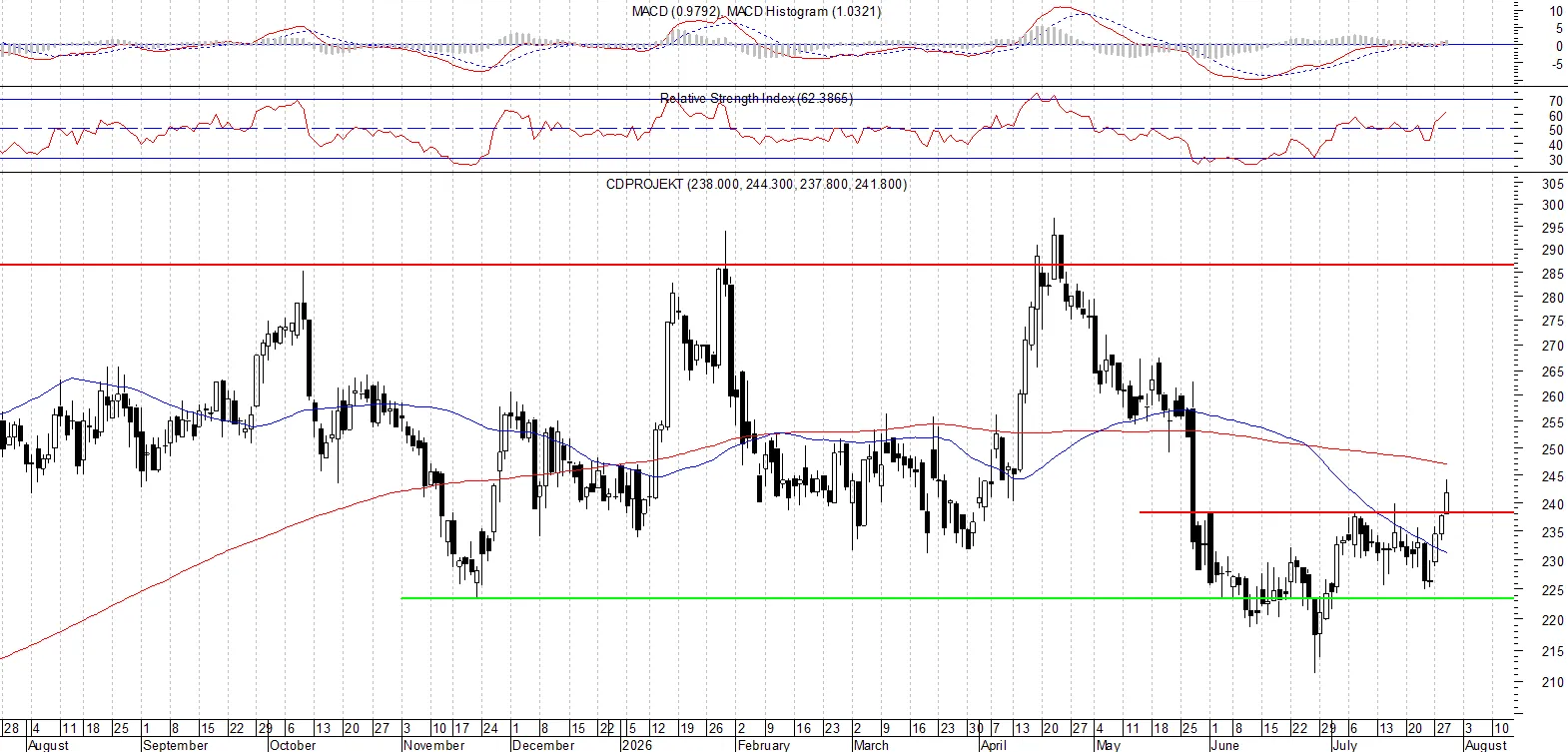Image resolution: width=1568 pixels, height=752 pixels.
Task: Click the May month label
Action: [x=1108, y=745]
